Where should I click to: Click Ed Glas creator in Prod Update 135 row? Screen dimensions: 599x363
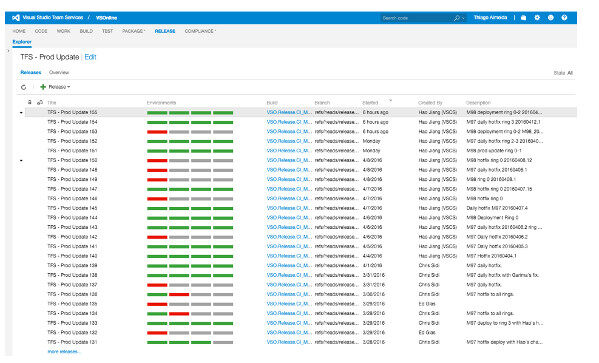click(427, 304)
